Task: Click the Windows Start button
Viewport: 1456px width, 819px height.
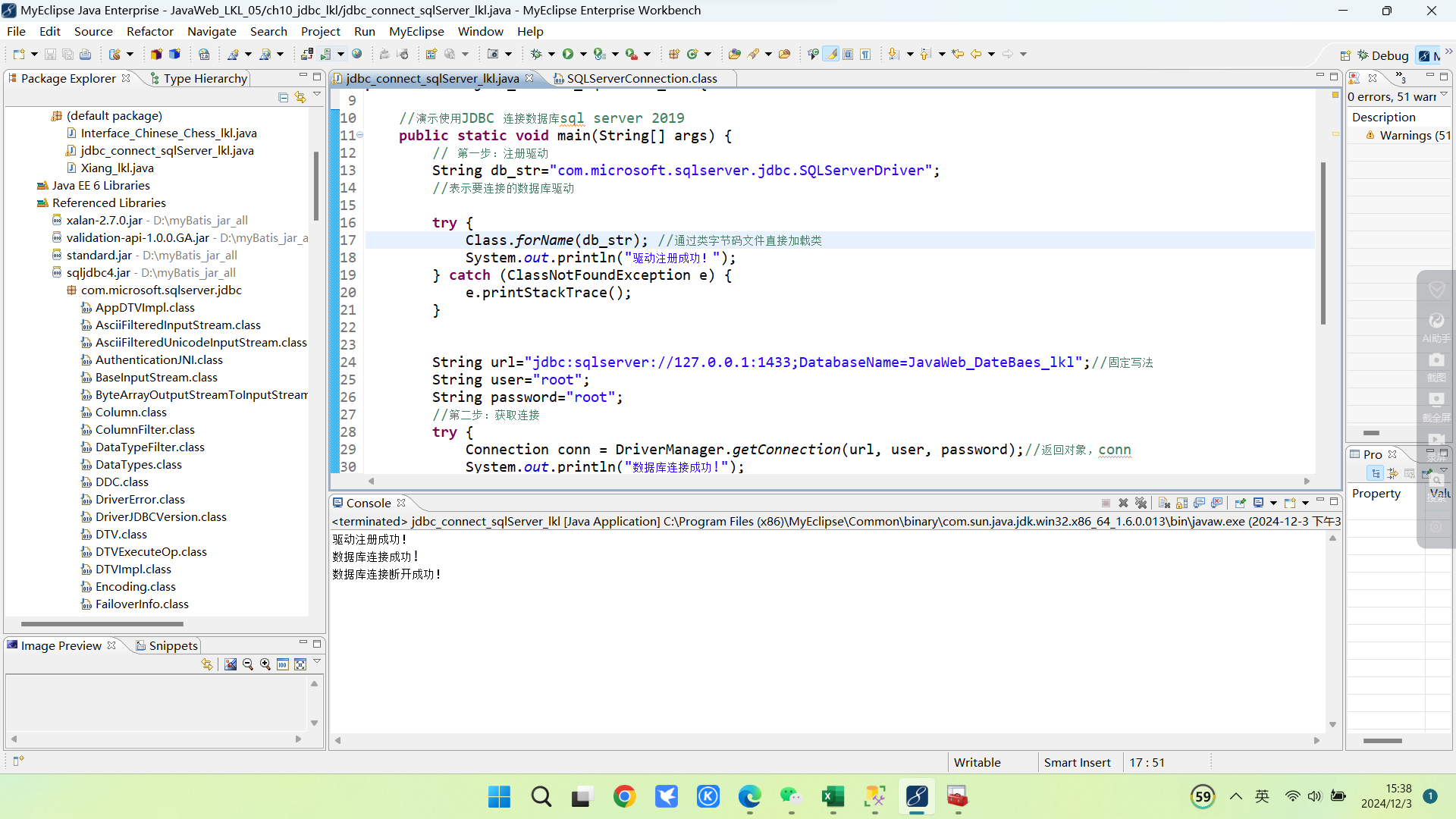Action: tap(499, 796)
